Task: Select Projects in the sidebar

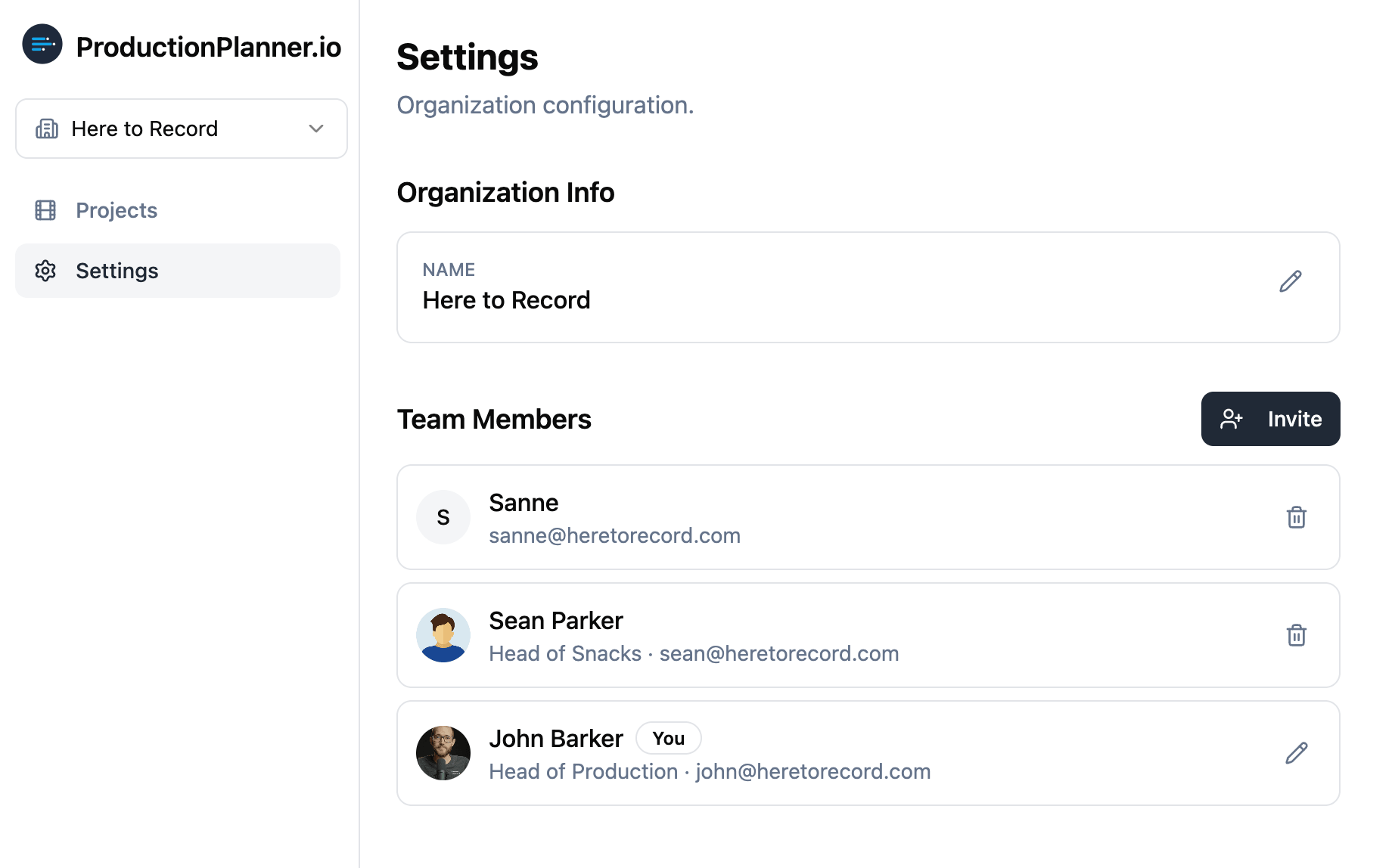Action: 117,209
